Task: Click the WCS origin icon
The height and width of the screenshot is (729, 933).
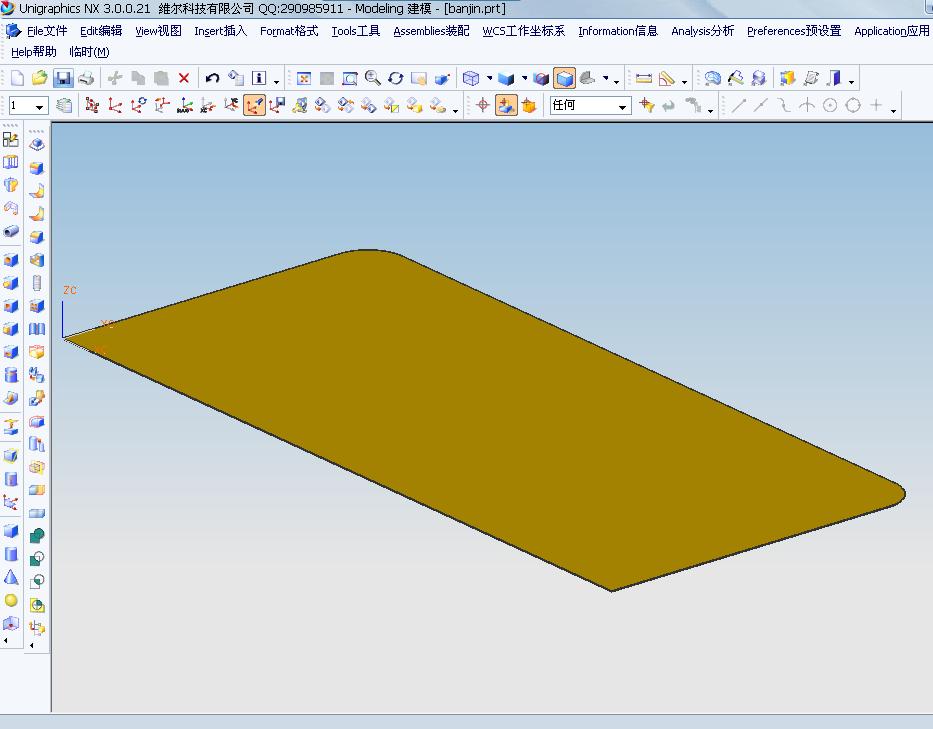Action: pyautogui.click(x=115, y=106)
